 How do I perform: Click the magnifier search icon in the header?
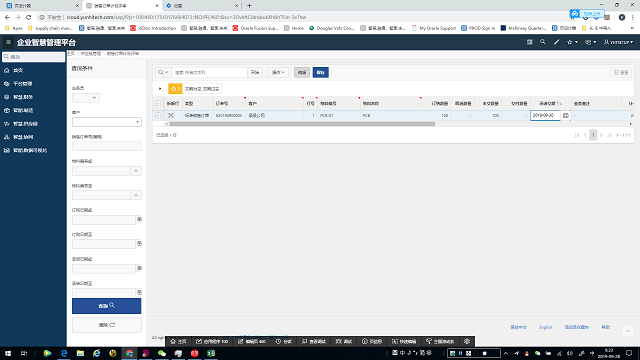(x=542, y=42)
